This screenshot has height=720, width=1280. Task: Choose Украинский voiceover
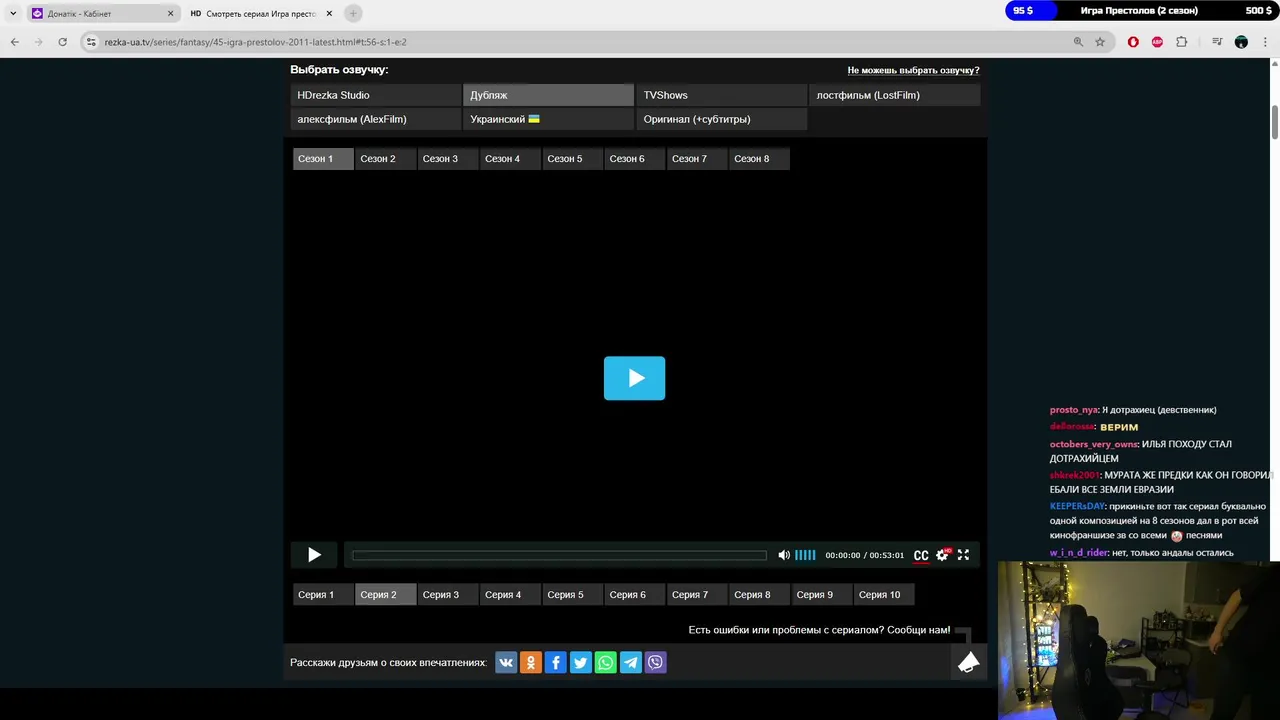point(548,119)
